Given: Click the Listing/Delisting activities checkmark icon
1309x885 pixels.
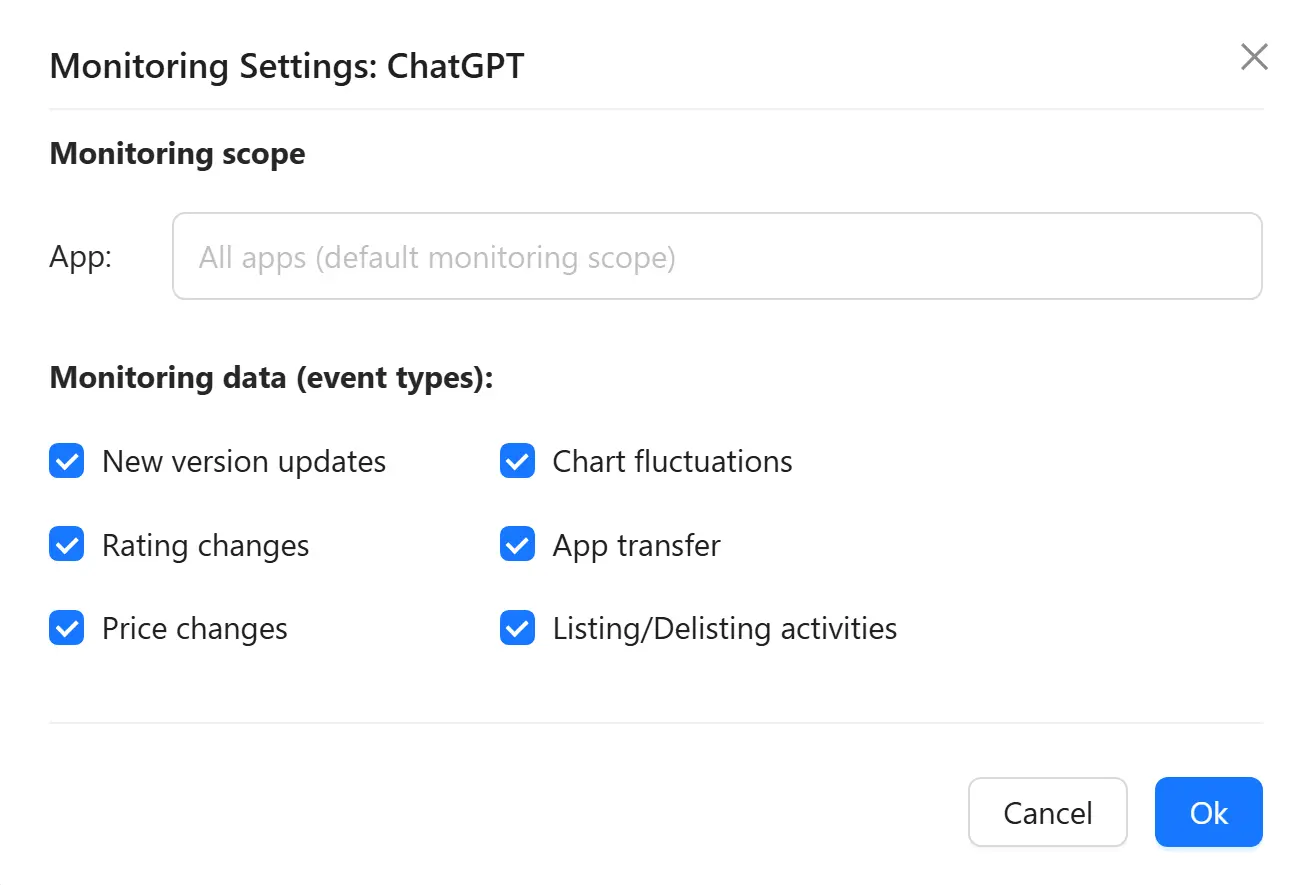Looking at the screenshot, I should (x=517, y=628).
